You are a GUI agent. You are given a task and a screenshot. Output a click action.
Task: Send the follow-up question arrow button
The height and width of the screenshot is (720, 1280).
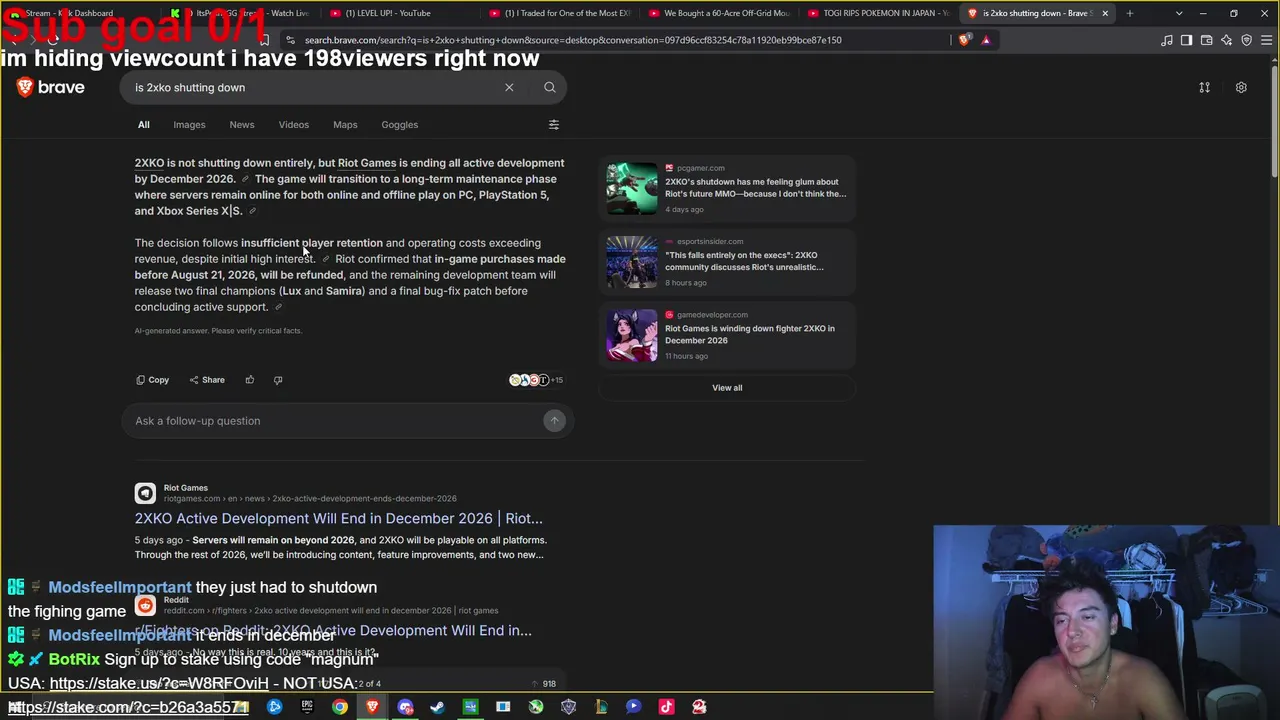coord(554,421)
